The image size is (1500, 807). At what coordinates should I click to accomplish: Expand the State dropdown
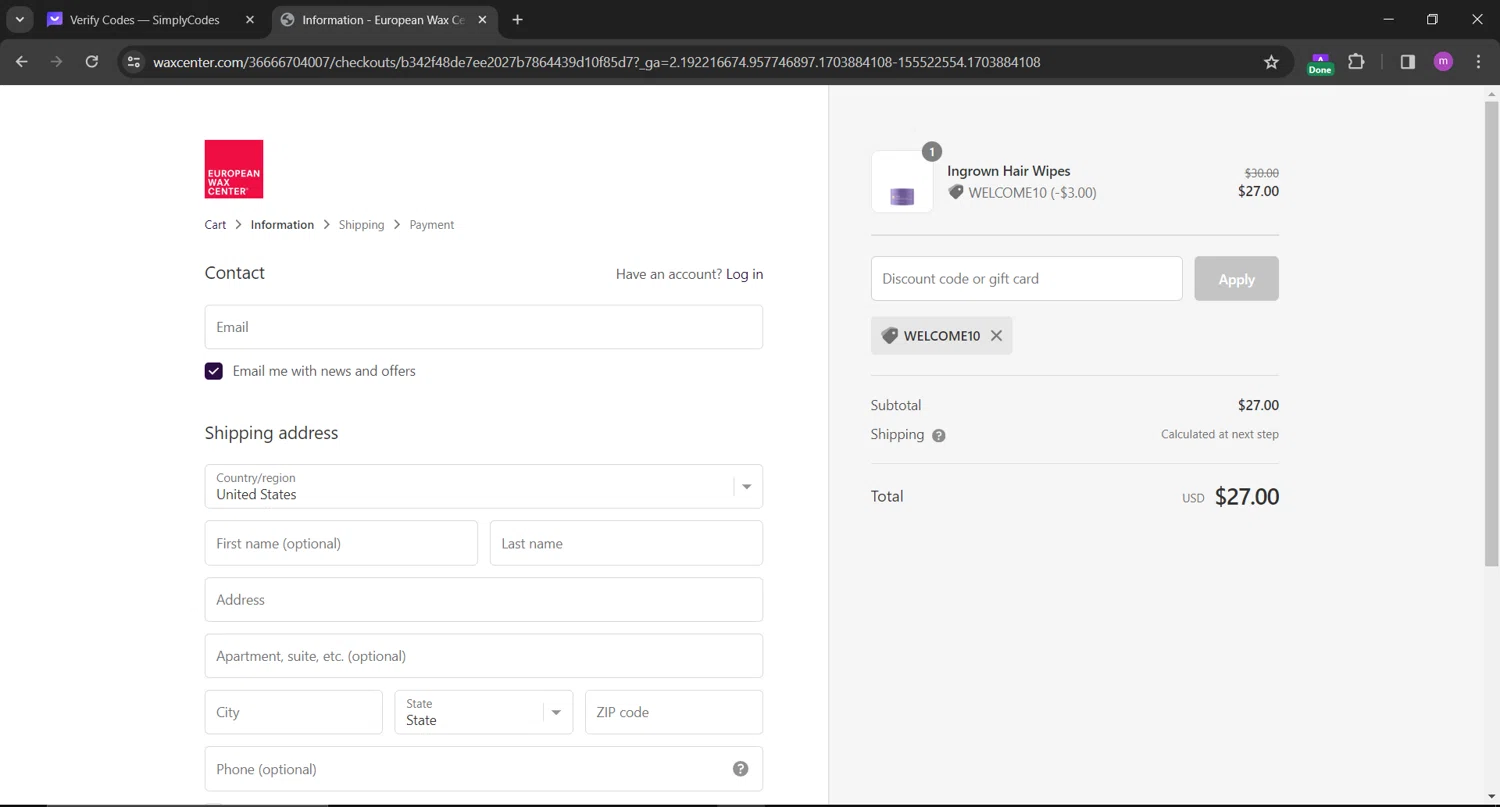click(484, 712)
